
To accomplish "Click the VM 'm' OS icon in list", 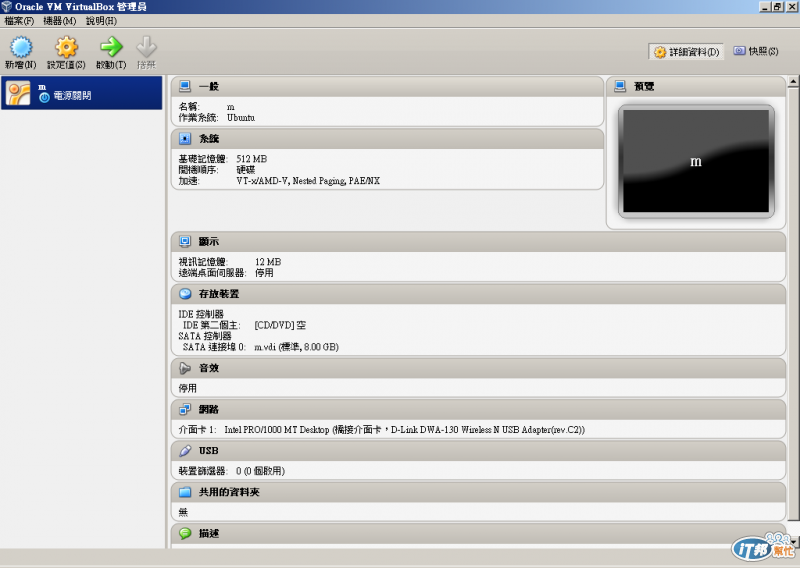I will coord(18,93).
